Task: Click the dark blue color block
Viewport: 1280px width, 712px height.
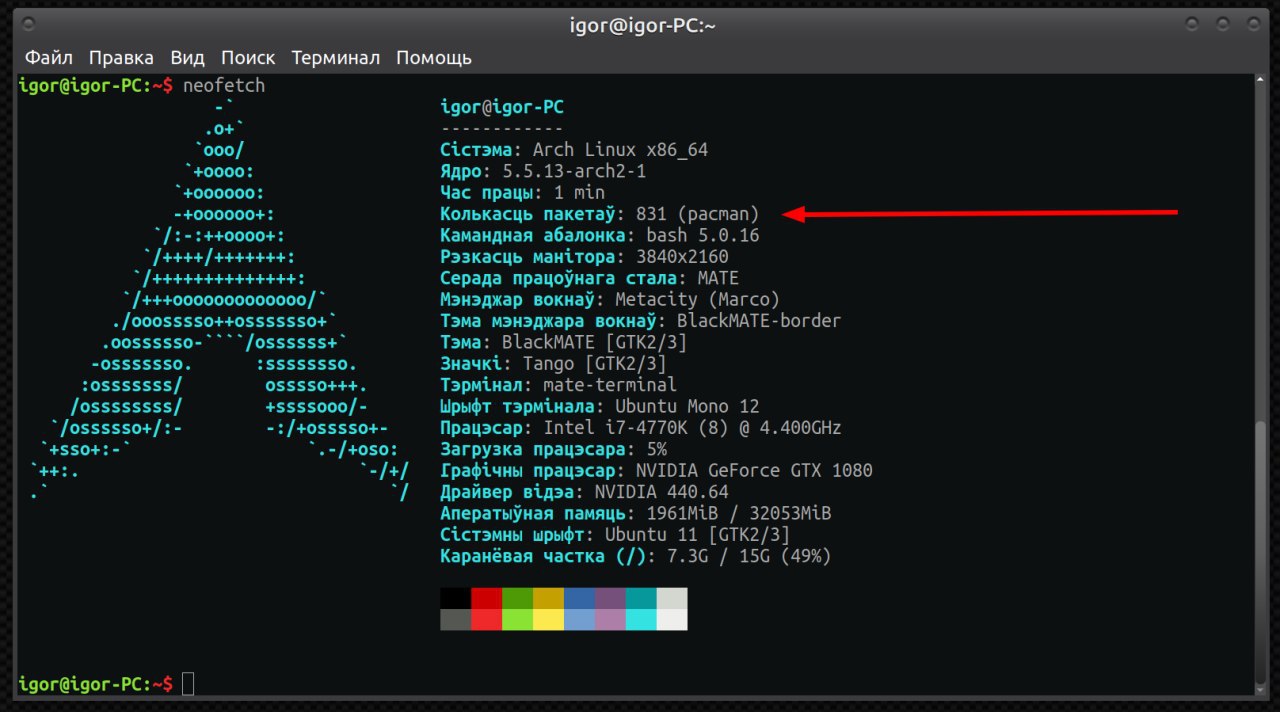Action: point(579,598)
